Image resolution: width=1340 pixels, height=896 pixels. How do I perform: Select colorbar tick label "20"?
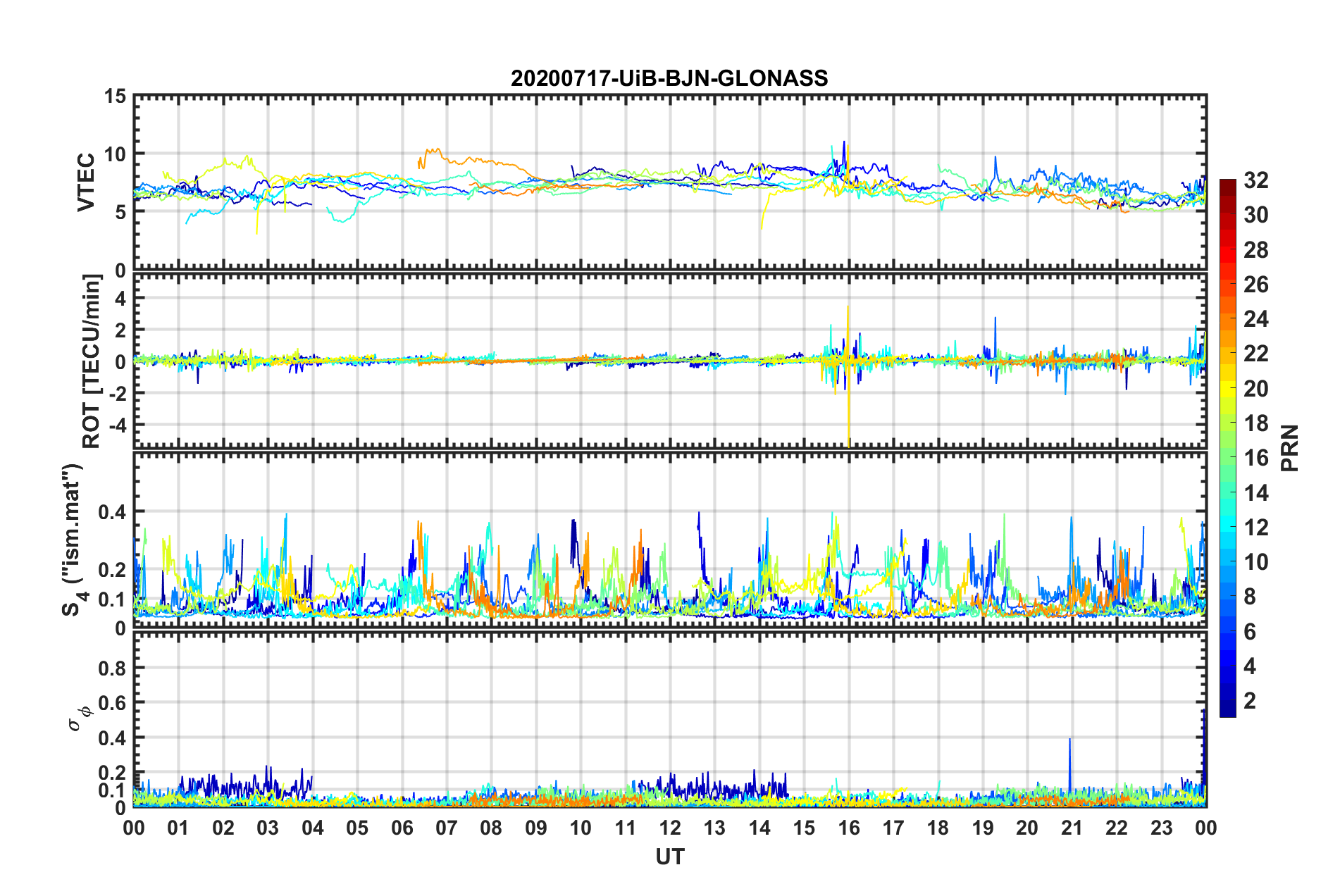[1256, 389]
